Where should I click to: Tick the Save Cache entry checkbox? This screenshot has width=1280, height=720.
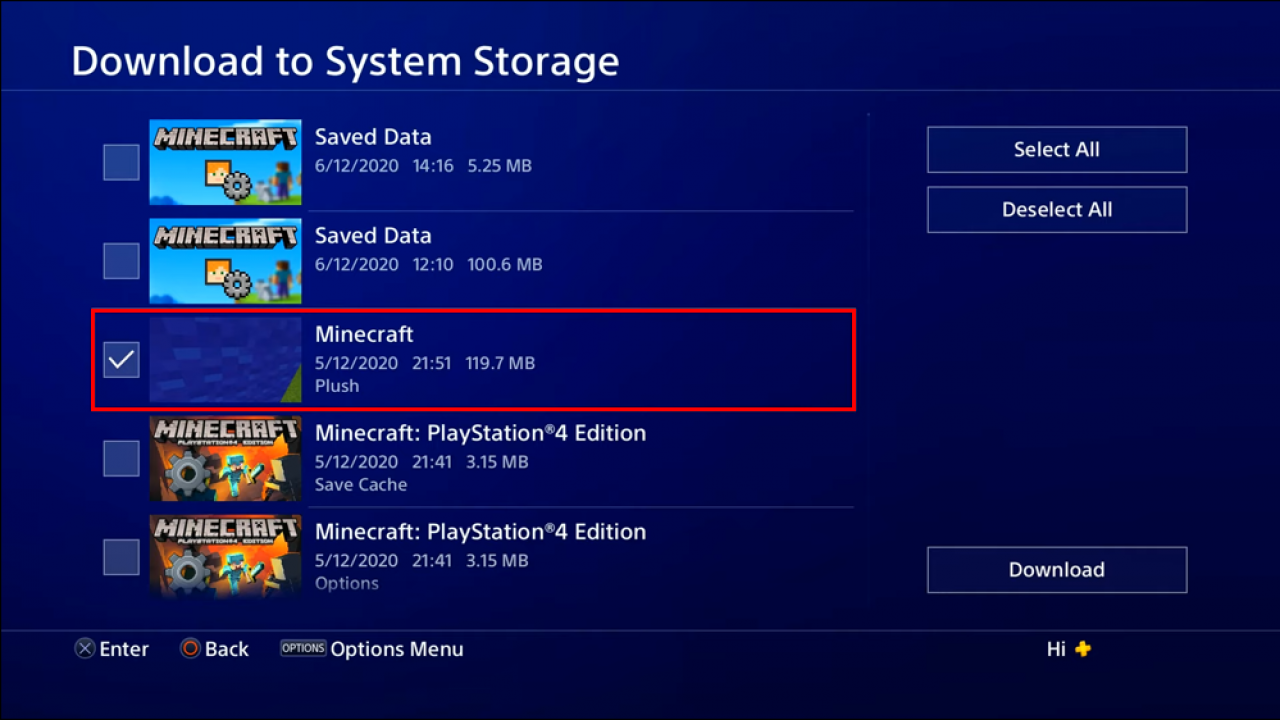tap(121, 459)
